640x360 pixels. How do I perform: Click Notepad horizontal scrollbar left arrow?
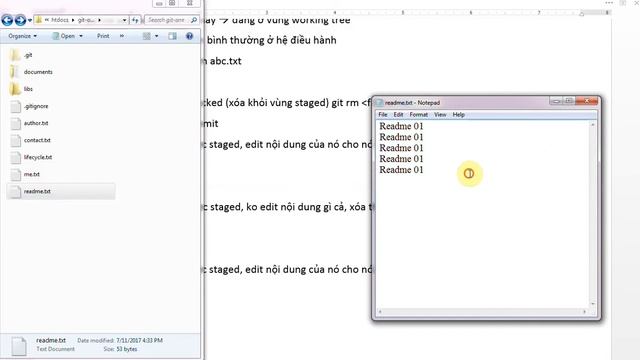click(x=380, y=312)
